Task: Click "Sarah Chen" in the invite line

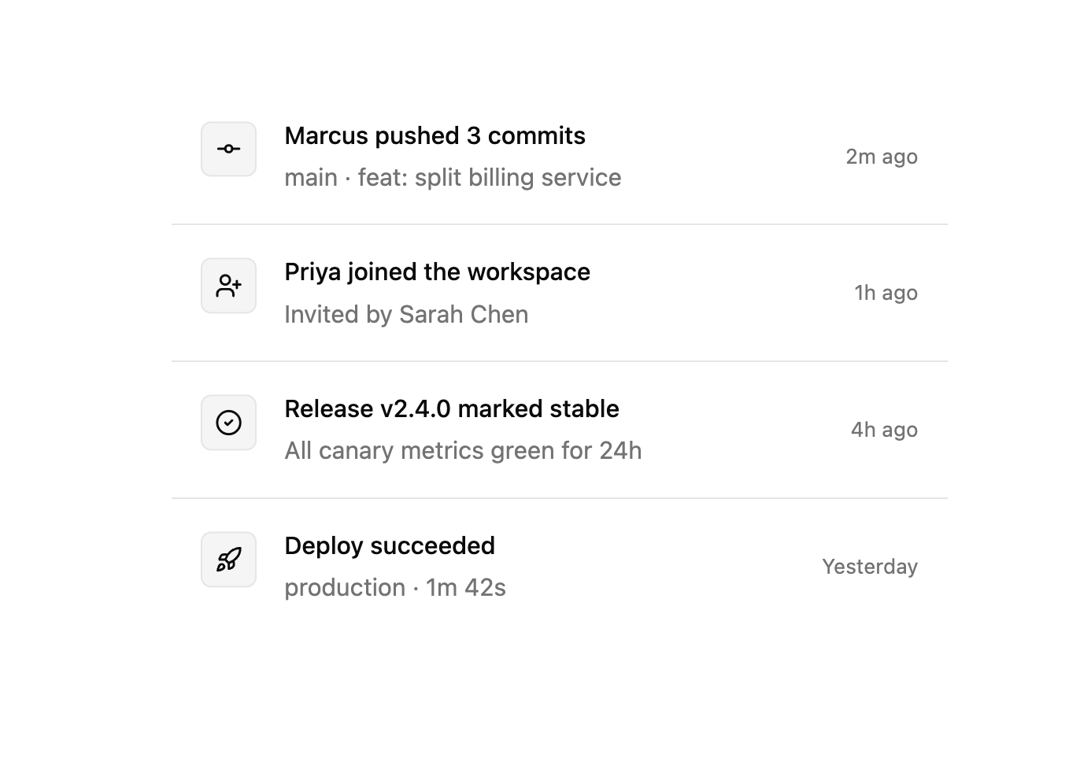Action: coord(464,315)
